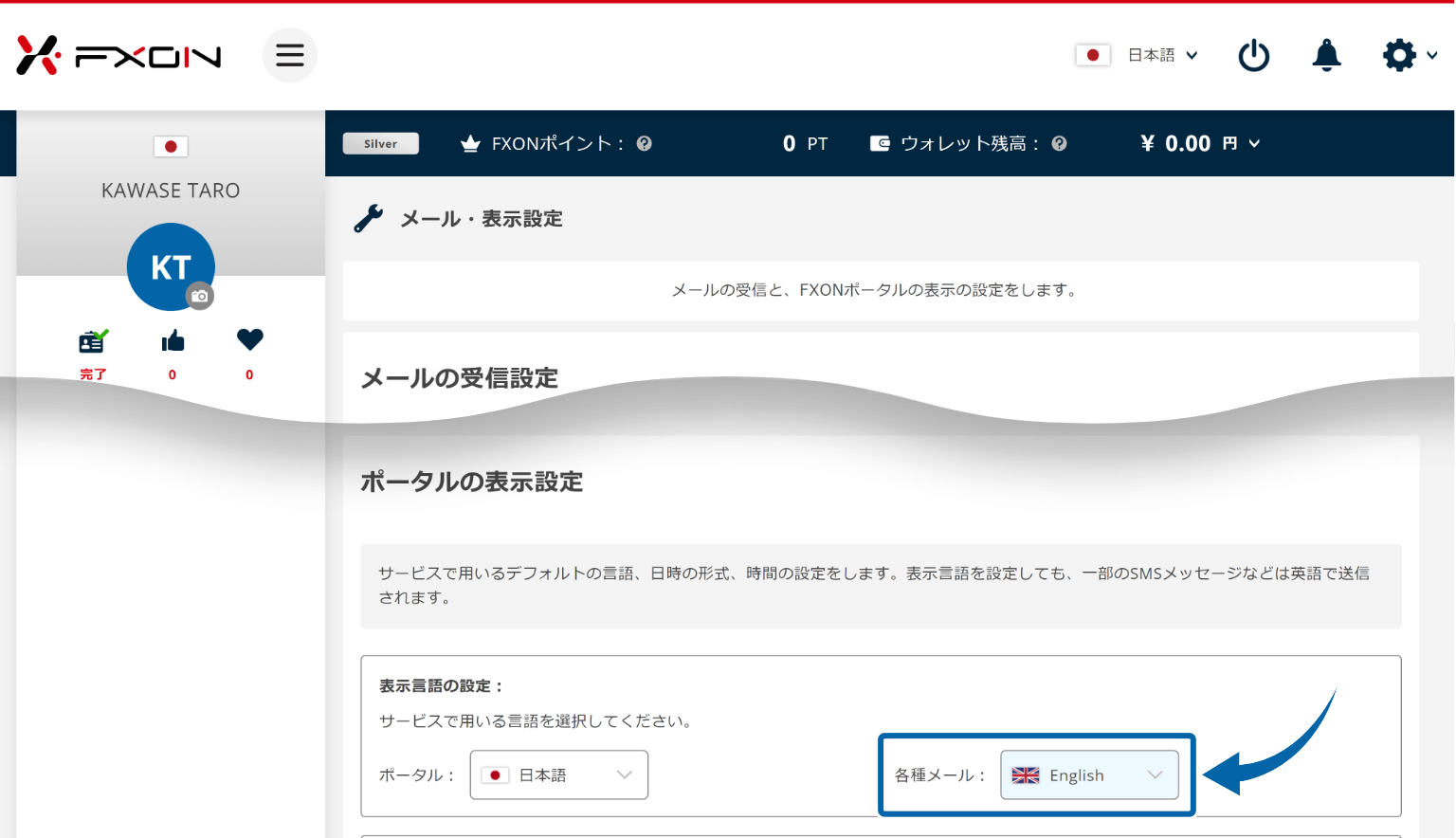Screen dimensions: 1456x838
Task: Click the wallet icon beside ウォレット残高
Action: click(880, 143)
